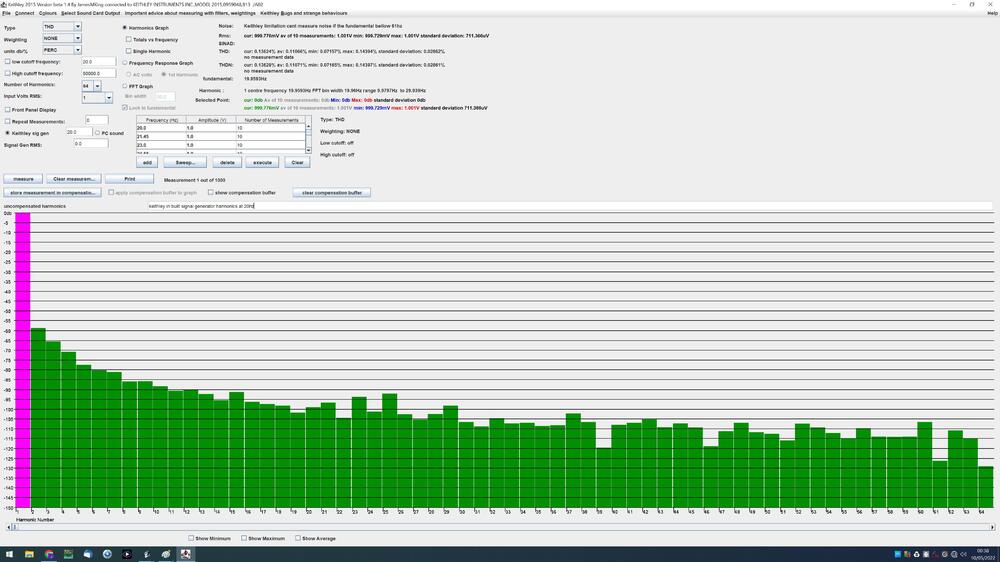The width and height of the screenshot is (1000, 562).
Task: Click the active Keithley app taskbar icon
Action: coord(186,554)
